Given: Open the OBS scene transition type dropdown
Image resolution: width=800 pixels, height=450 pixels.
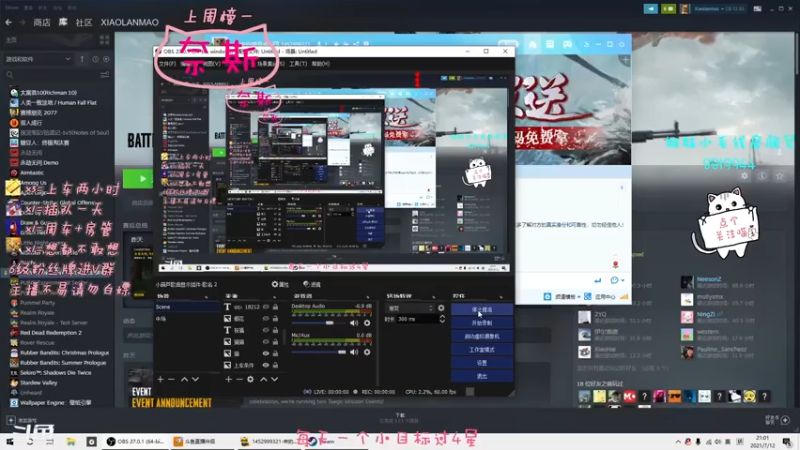Looking at the screenshot, I should (x=410, y=308).
